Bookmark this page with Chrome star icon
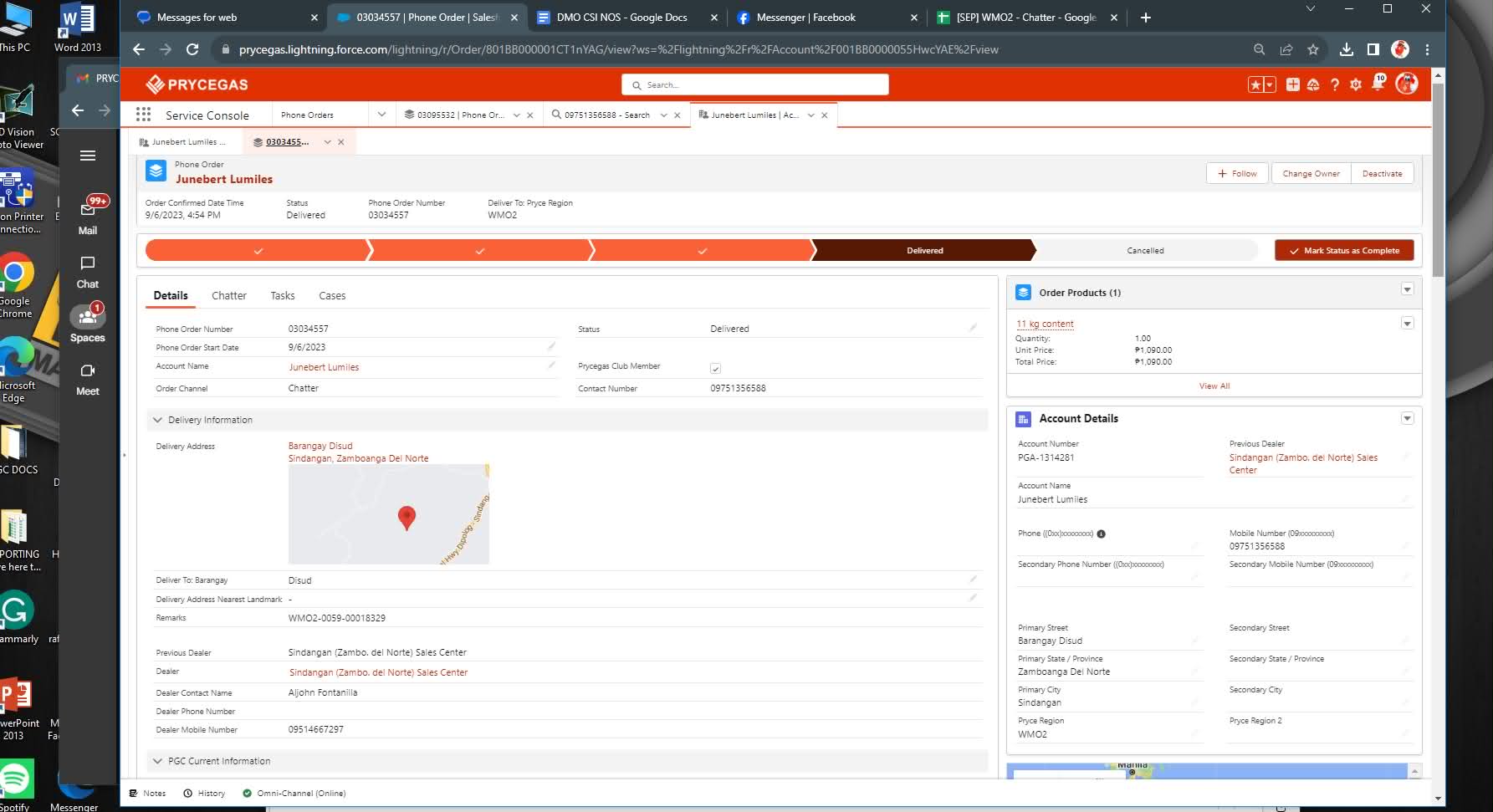1493x812 pixels. coord(1313,49)
